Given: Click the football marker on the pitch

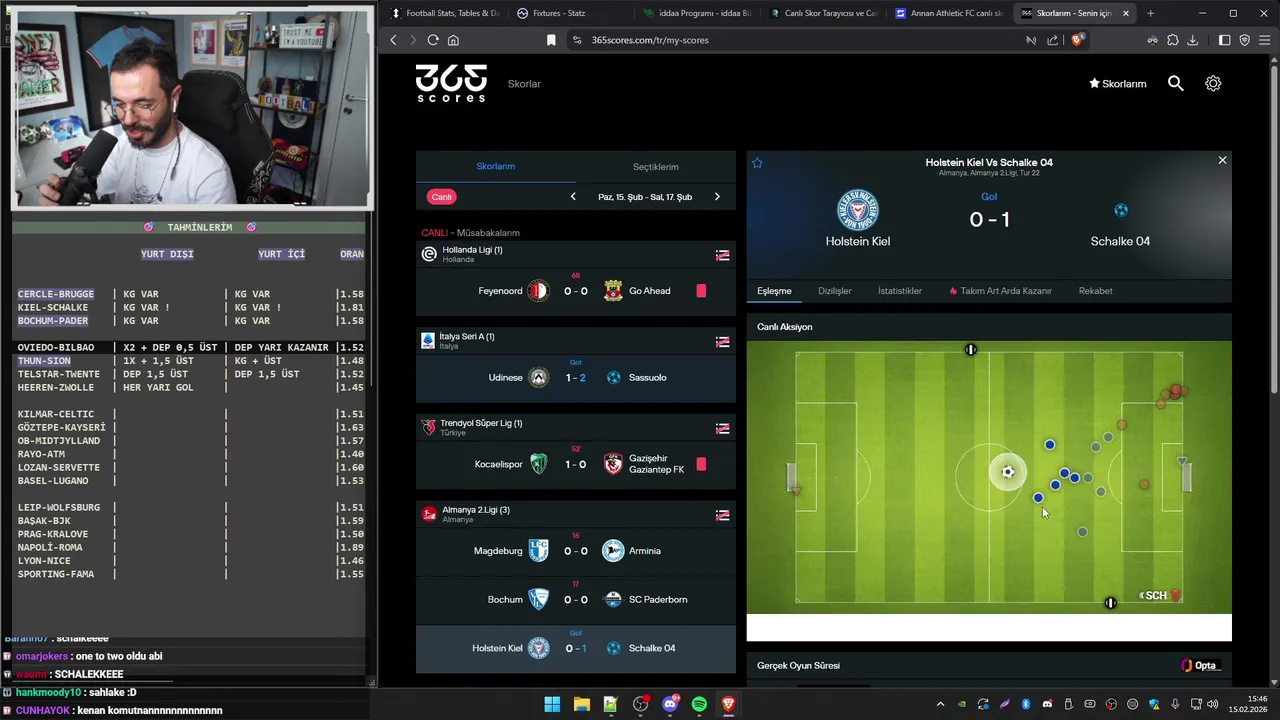Looking at the screenshot, I should pos(1008,472).
